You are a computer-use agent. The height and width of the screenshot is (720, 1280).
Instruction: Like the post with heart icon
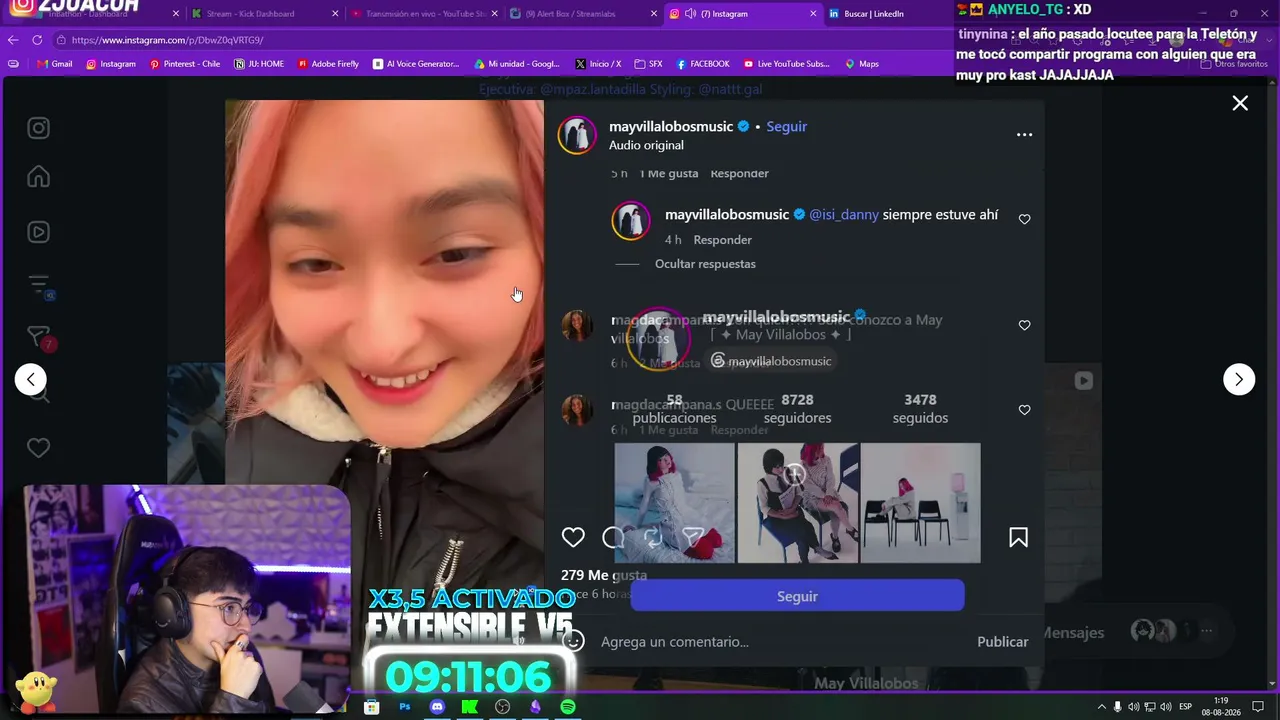pos(573,538)
